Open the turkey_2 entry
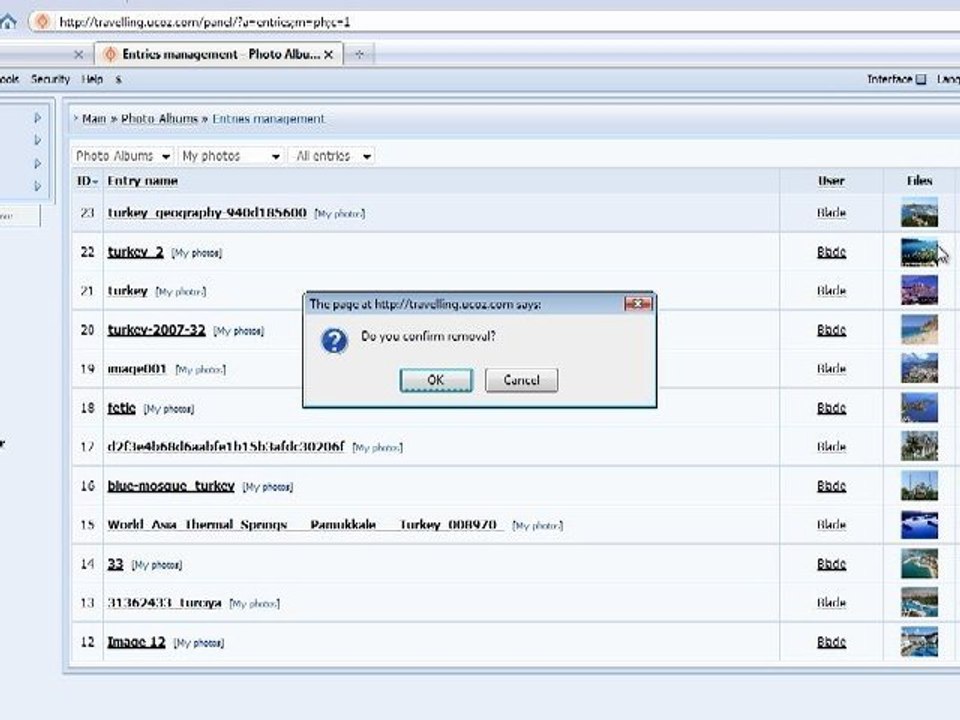The height and width of the screenshot is (720, 960). (x=135, y=252)
